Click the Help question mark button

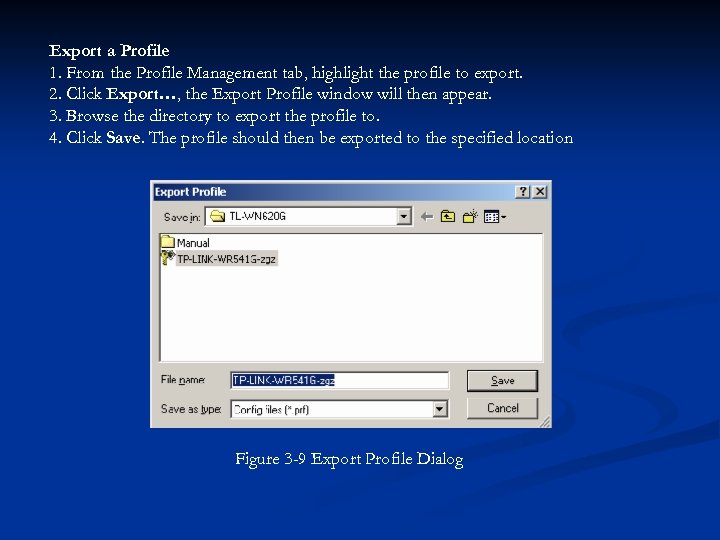coord(523,191)
